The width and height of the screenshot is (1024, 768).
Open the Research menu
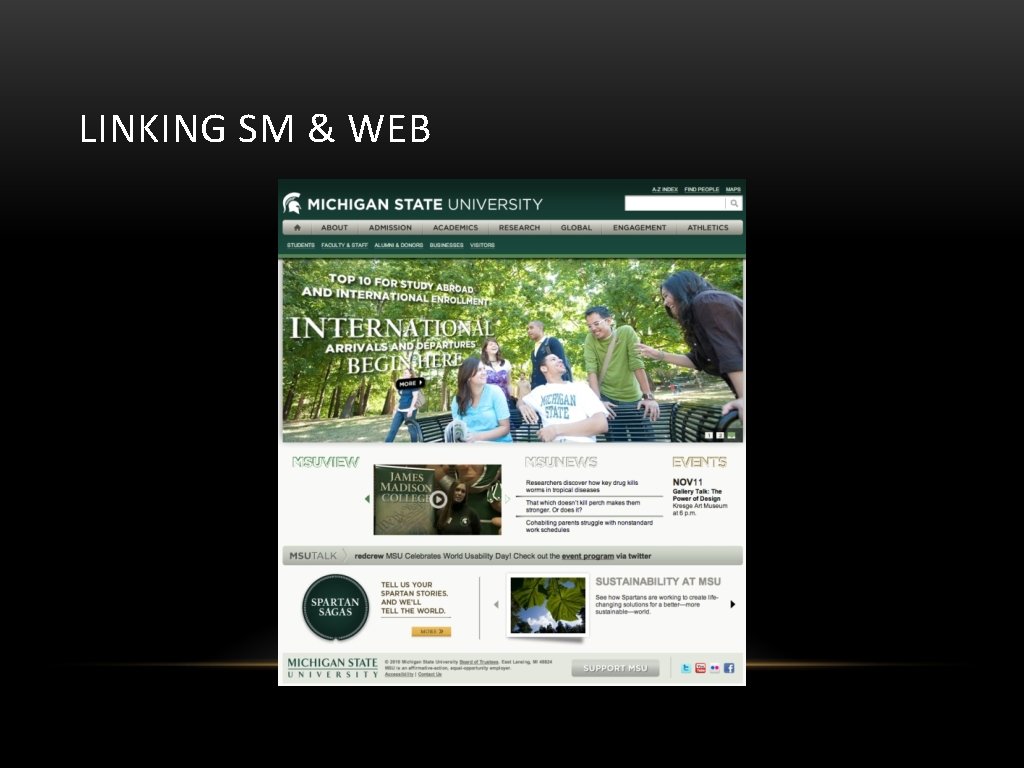(x=519, y=228)
